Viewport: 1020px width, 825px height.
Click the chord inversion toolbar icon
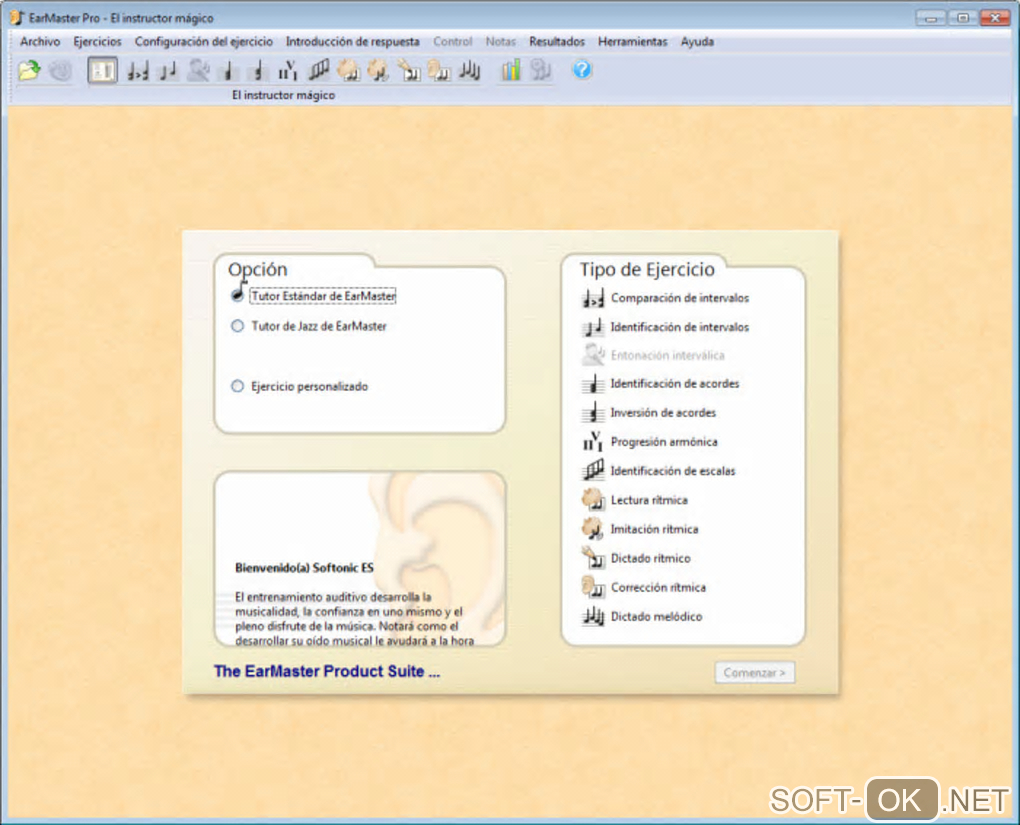click(258, 70)
